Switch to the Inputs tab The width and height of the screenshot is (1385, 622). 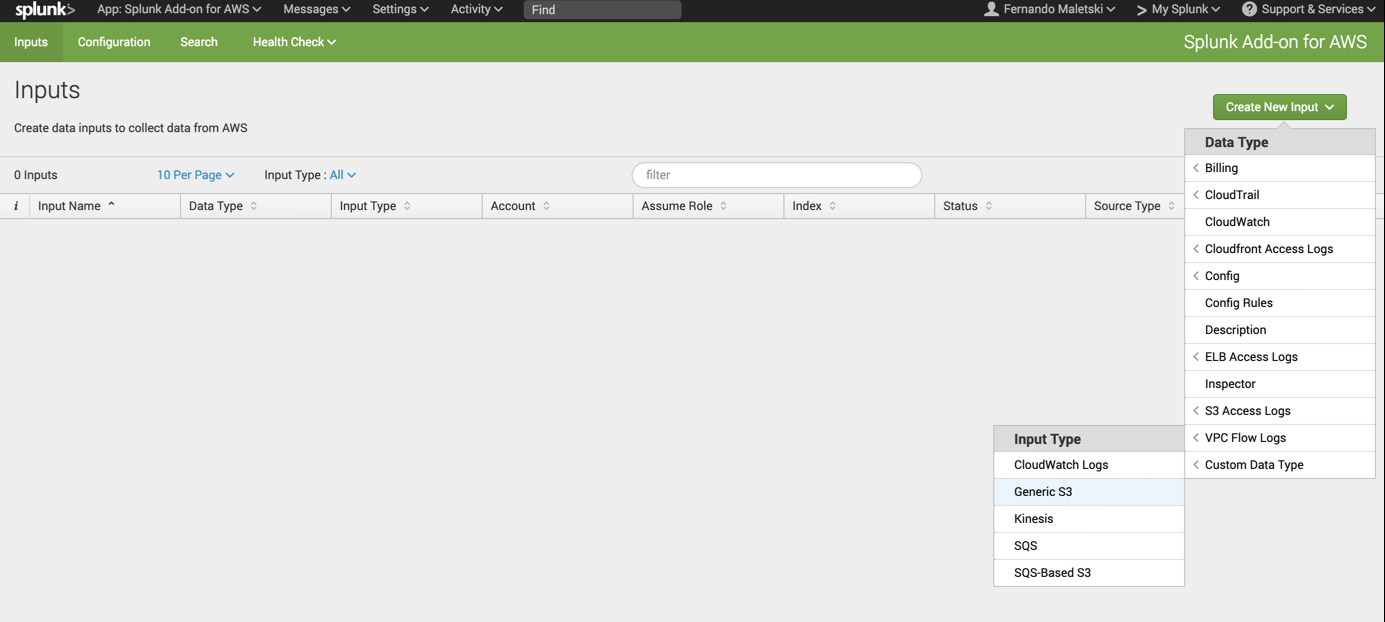(x=31, y=42)
